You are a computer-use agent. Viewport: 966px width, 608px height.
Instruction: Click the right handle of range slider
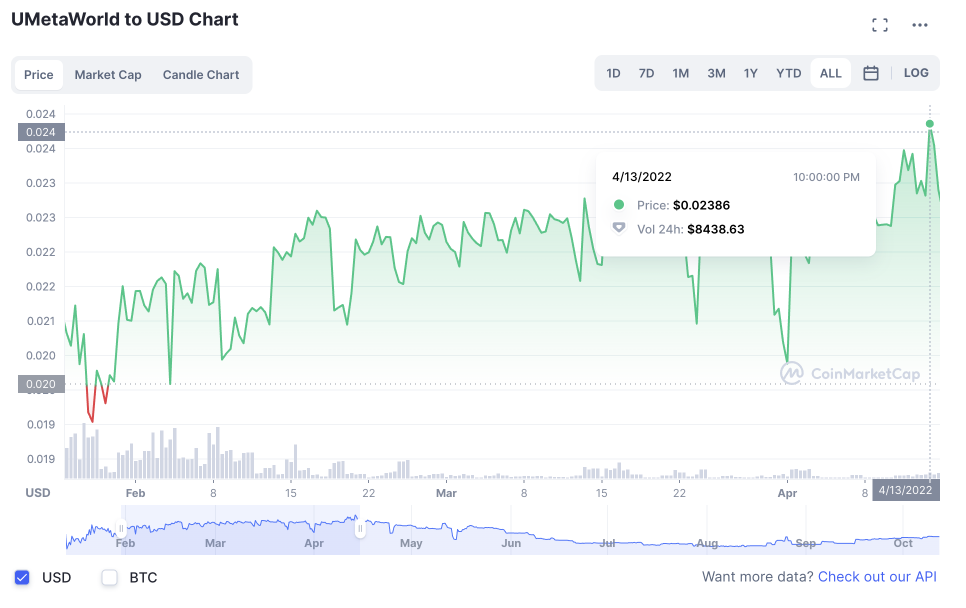point(360,529)
